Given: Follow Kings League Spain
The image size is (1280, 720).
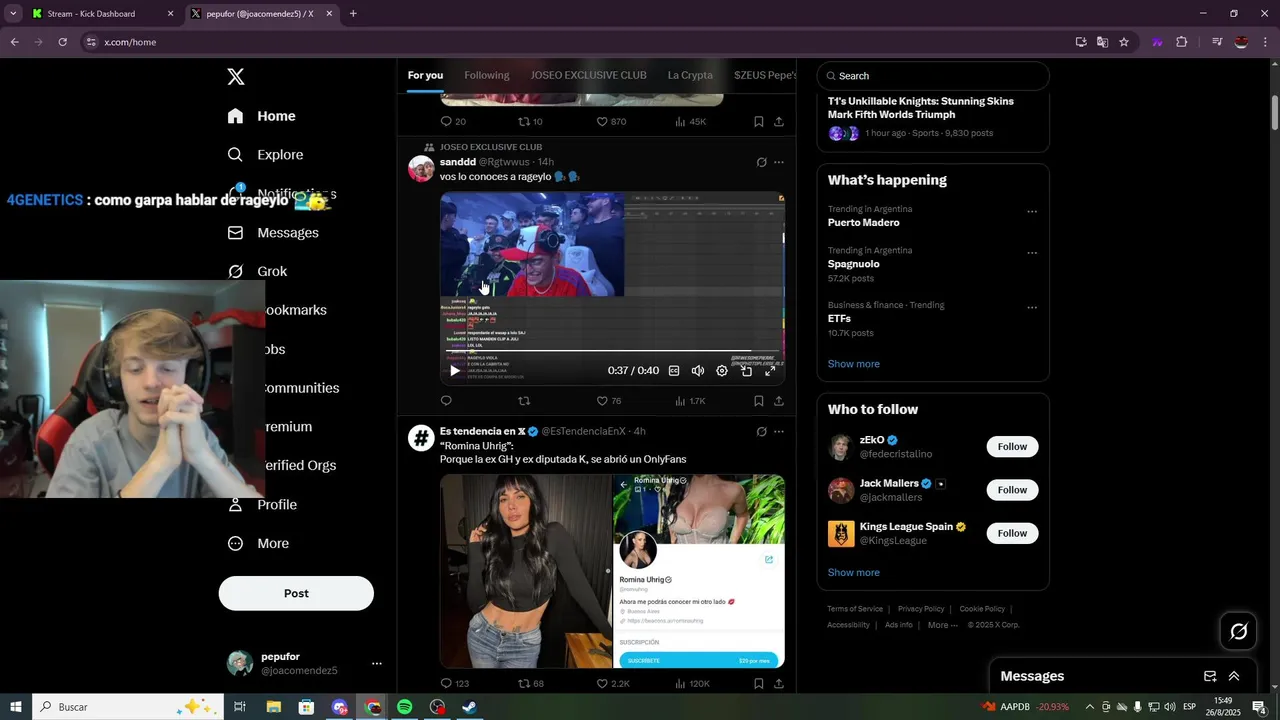Looking at the screenshot, I should pos(1012,533).
